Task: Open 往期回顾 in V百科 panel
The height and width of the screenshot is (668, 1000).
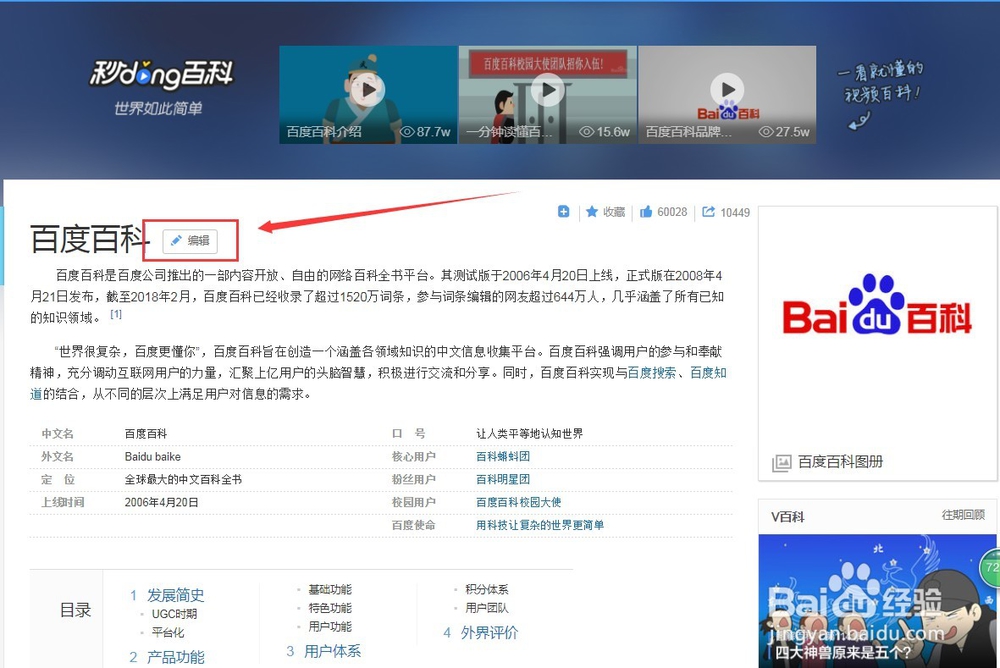Action: pyautogui.click(x=963, y=515)
